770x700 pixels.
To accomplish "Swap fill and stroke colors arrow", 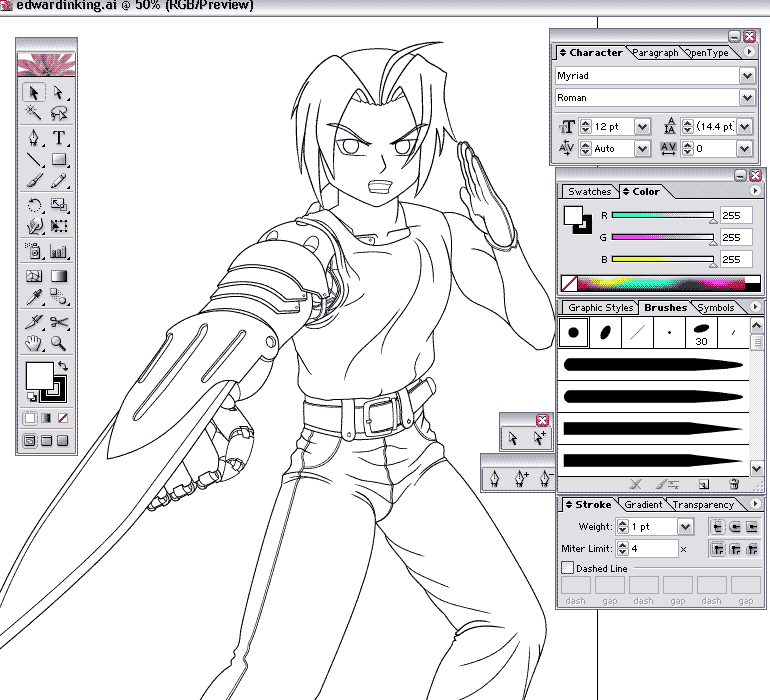I will click(63, 365).
